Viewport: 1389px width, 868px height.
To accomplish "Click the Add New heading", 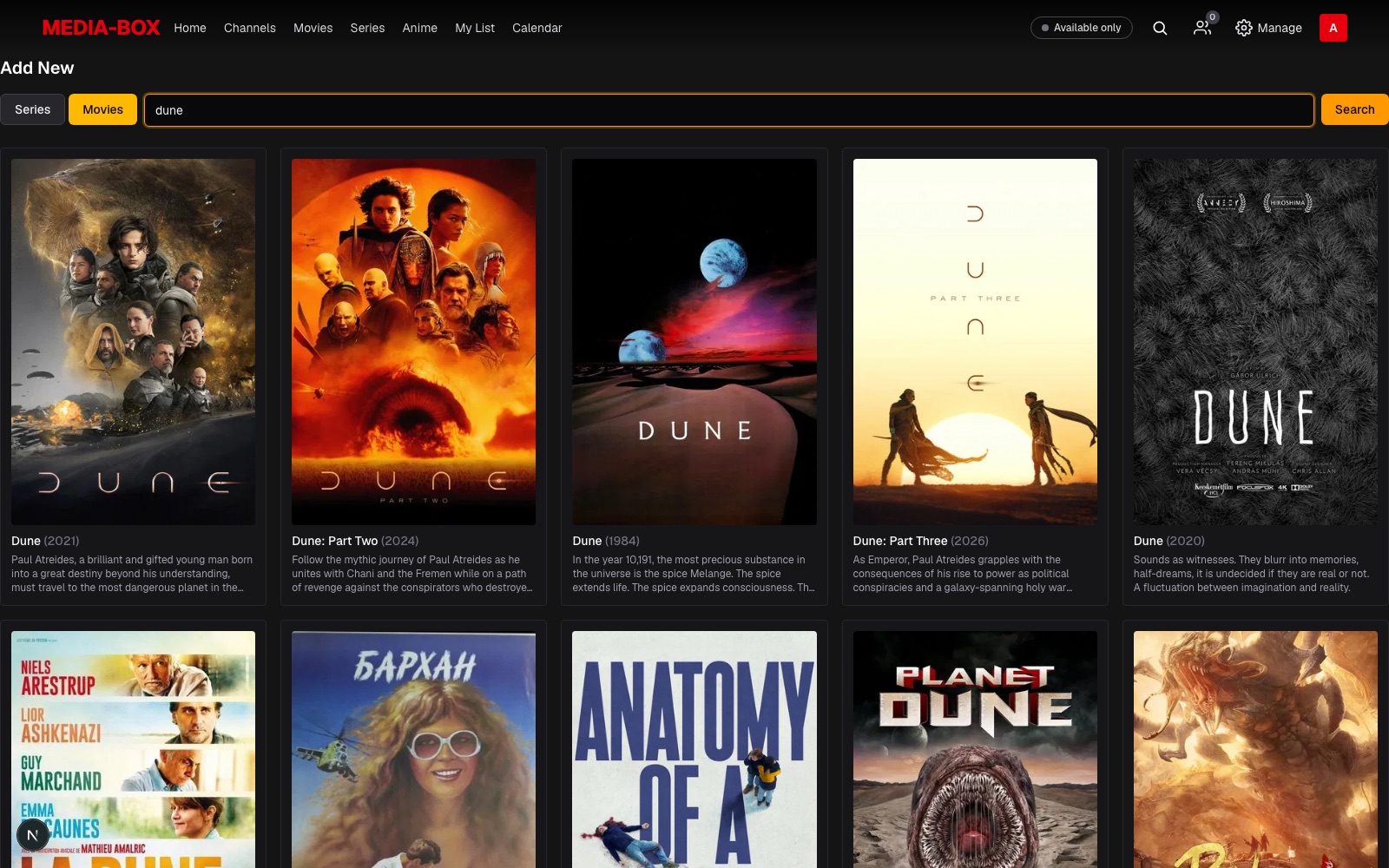I will tap(37, 68).
